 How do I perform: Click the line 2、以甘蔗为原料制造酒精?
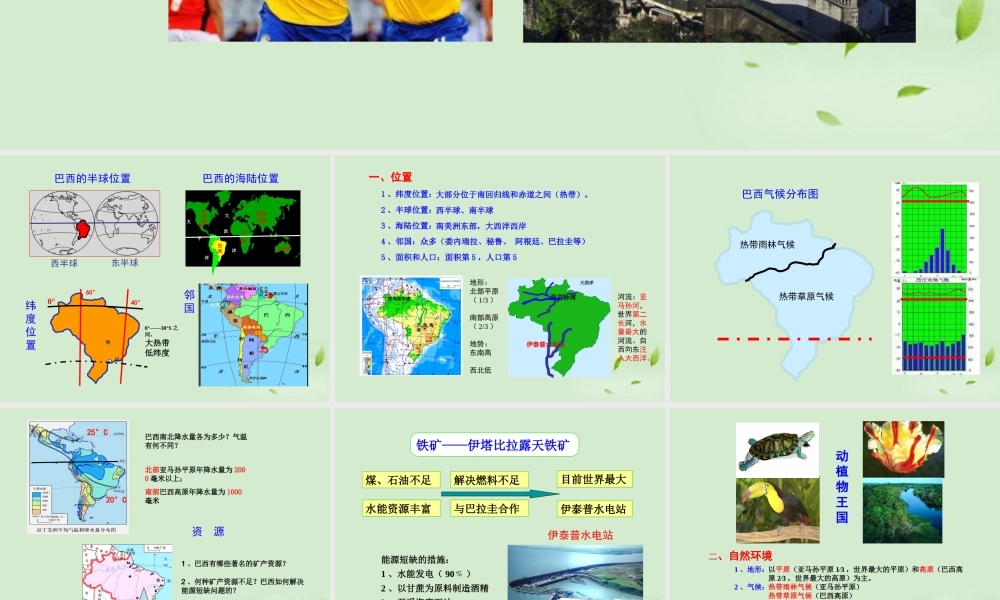[x=435, y=588]
